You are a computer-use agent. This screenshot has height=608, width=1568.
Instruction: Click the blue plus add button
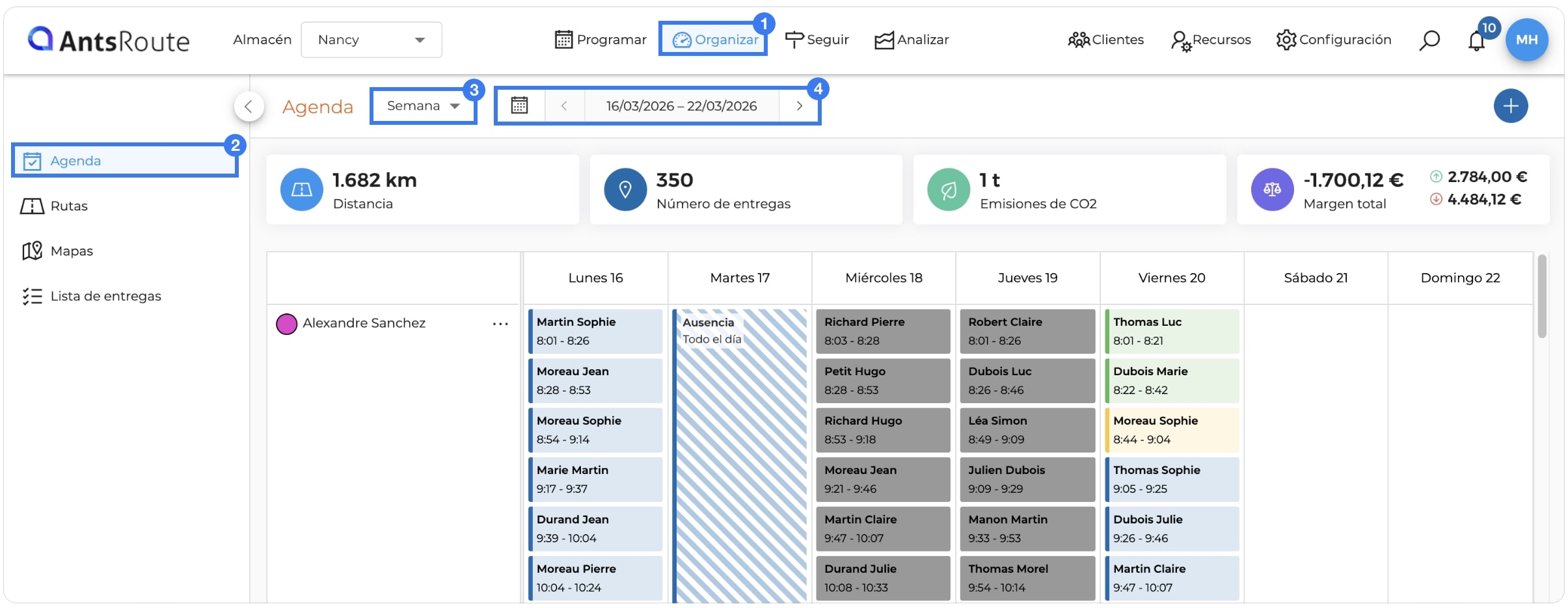pos(1511,106)
